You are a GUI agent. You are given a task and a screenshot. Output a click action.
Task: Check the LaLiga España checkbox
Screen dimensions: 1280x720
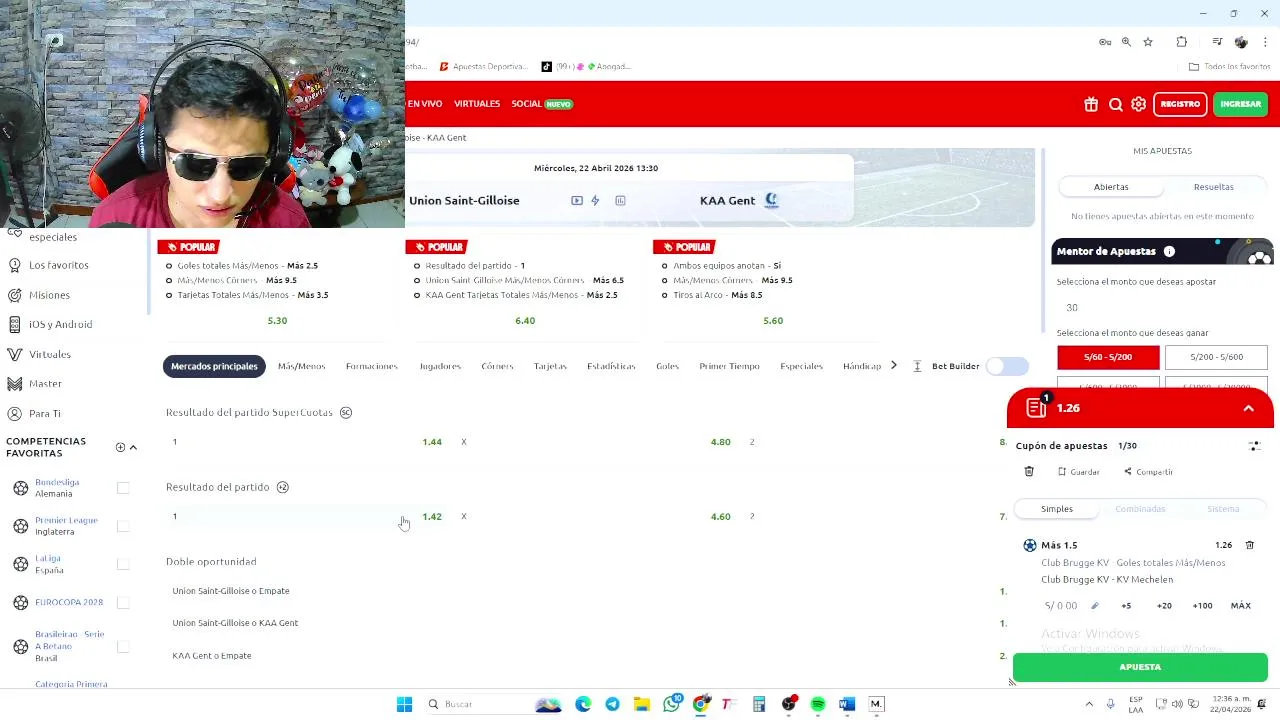point(123,564)
